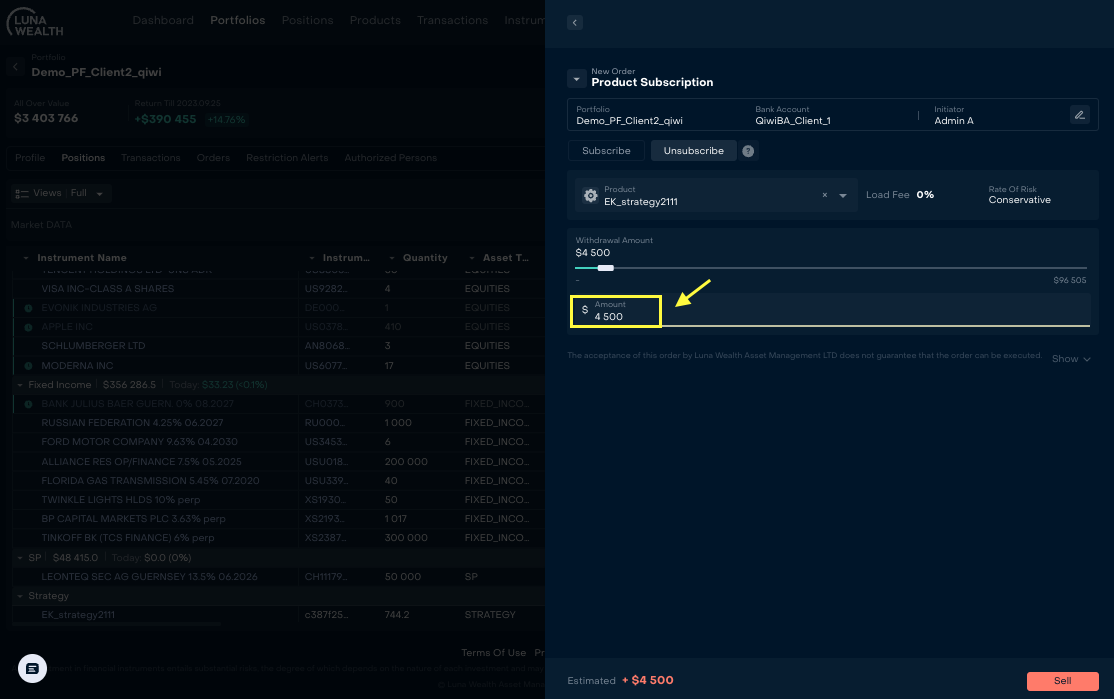Open the Products menu item
This screenshot has height=699, width=1114.
pos(375,20)
